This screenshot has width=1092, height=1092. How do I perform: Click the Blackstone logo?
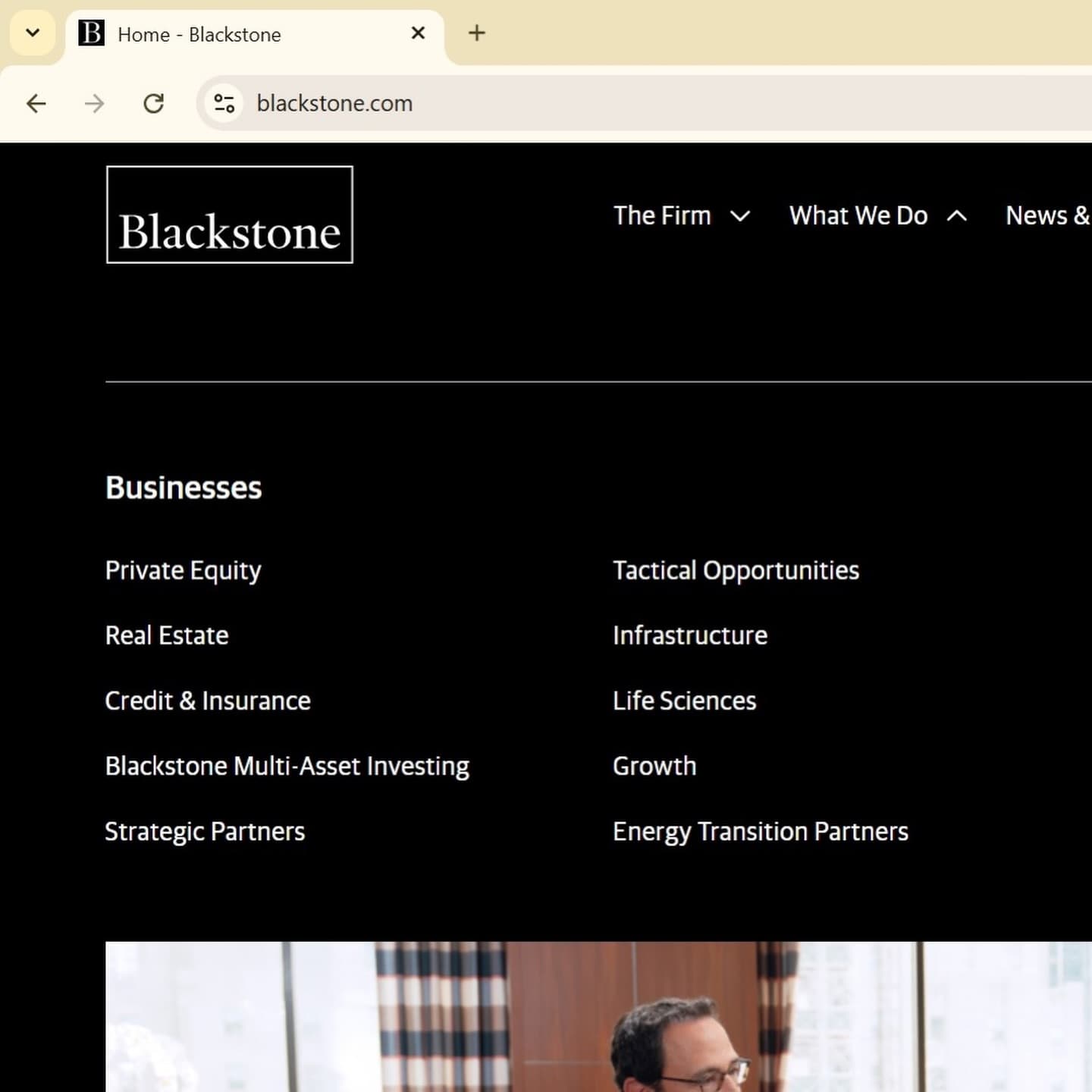230,215
